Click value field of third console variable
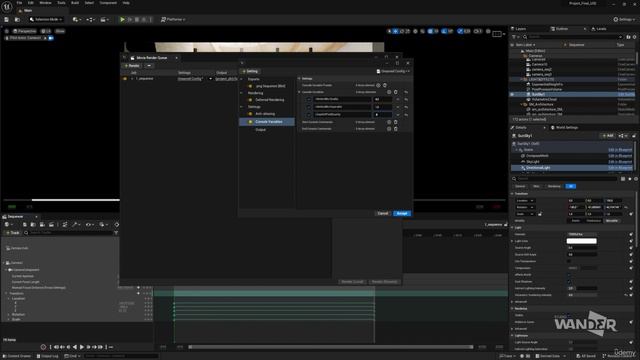The image size is (640, 360). pos(382,115)
